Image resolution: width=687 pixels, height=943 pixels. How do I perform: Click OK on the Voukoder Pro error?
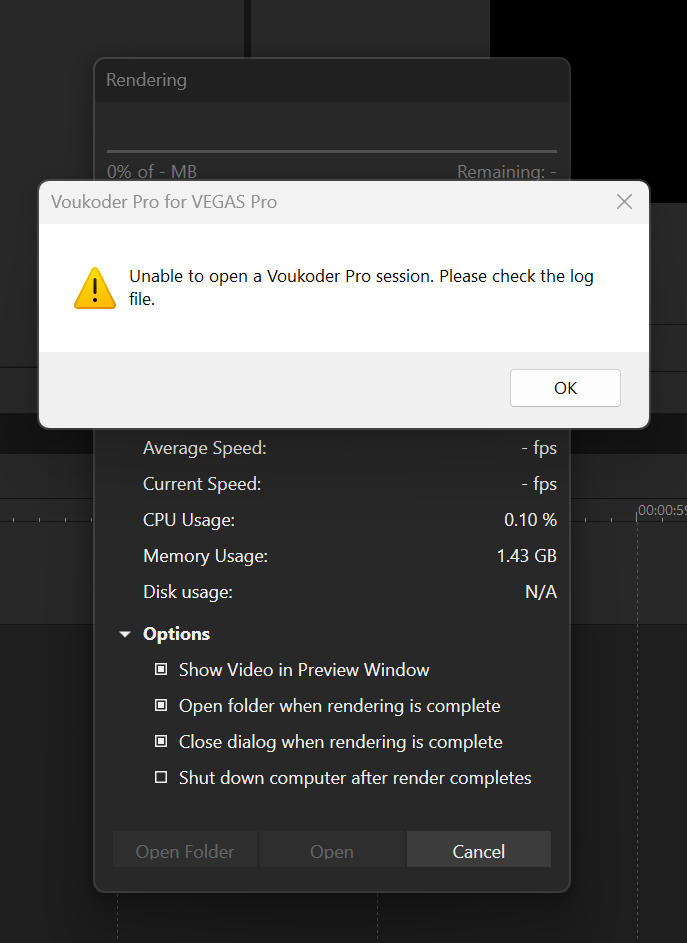pos(565,388)
